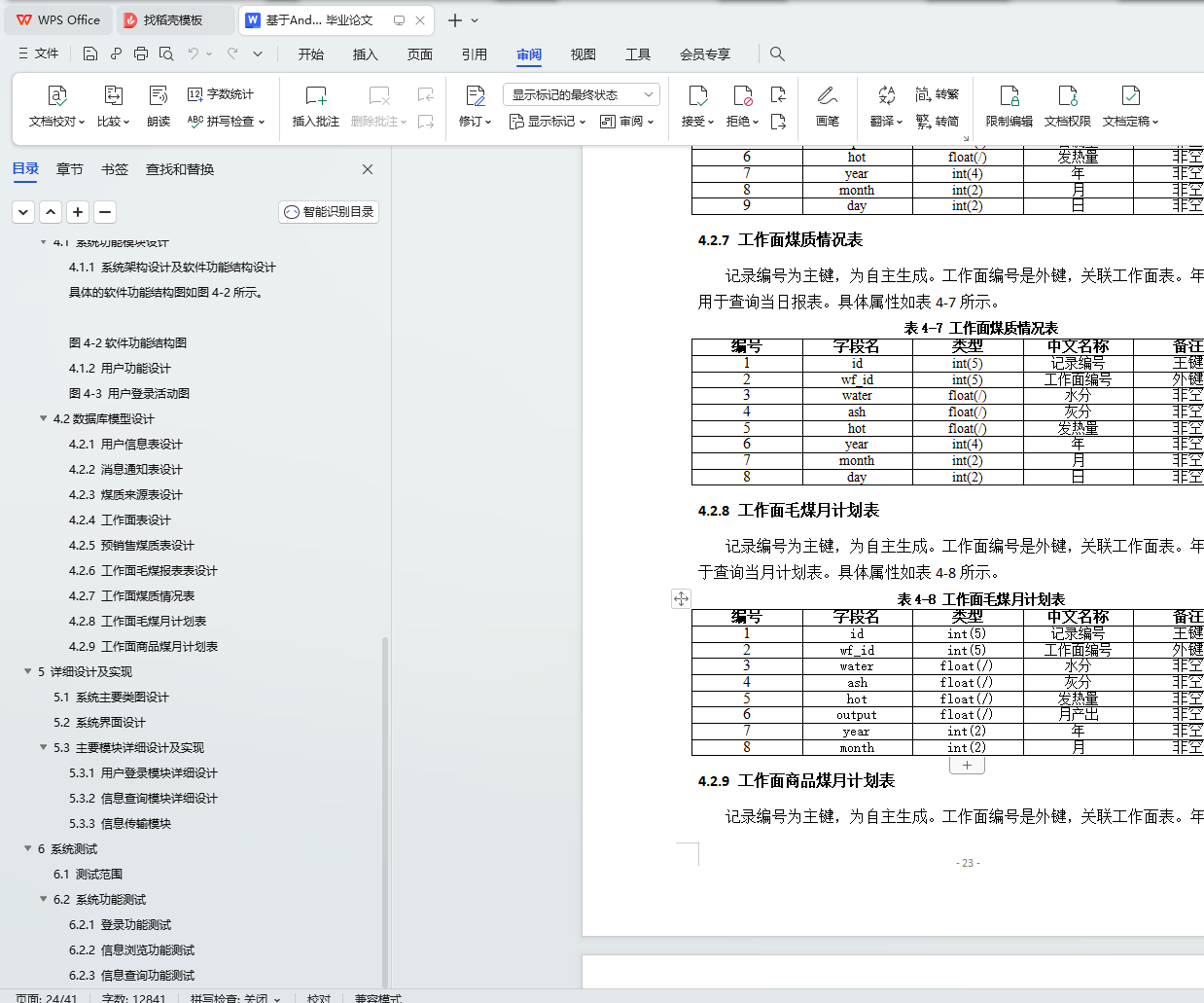This screenshot has height=1003, width=1204.
Task: Go to previous change icon
Action: pyautogui.click(x=778, y=94)
